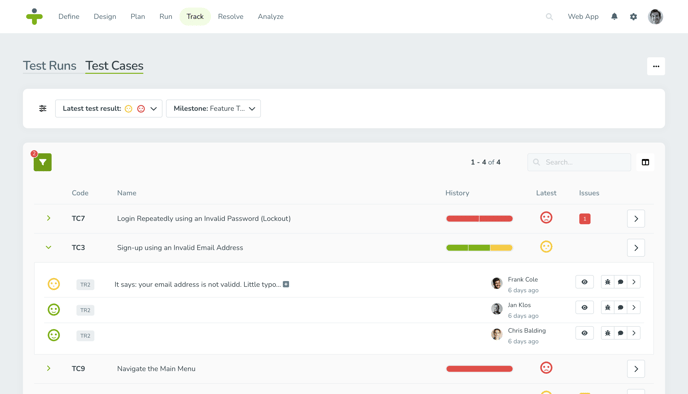
Task: Click yellow neutral face for TC3
Action: (x=546, y=247)
